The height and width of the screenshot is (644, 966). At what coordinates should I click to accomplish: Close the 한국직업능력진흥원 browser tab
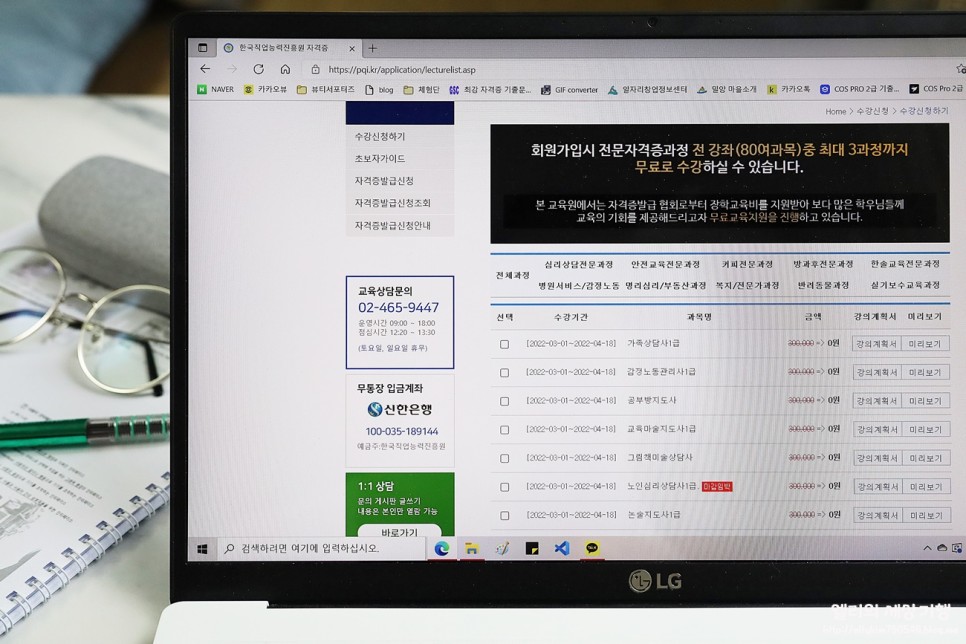(x=352, y=48)
